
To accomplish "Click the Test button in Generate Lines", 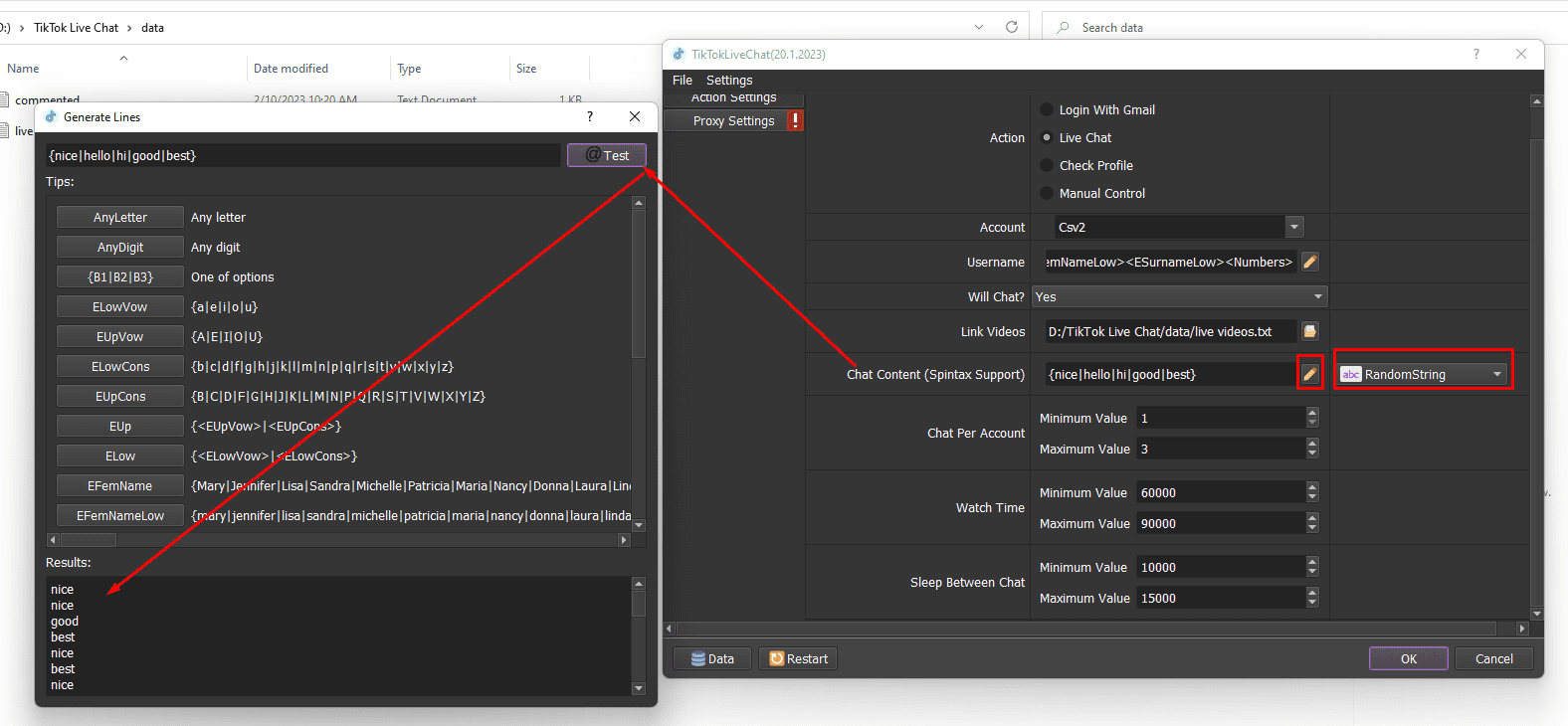I will (607, 155).
